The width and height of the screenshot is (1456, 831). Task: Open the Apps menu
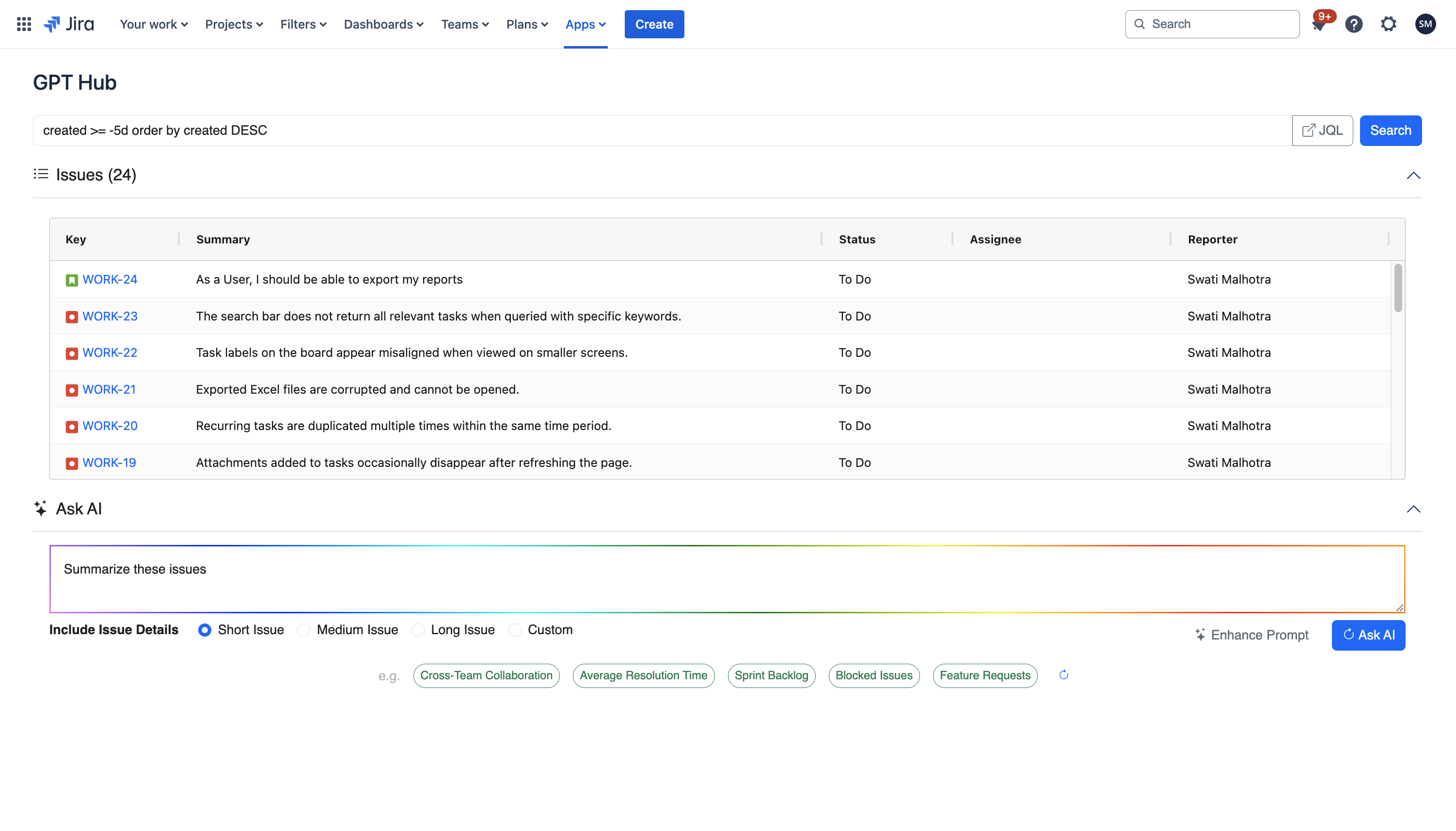(x=586, y=24)
